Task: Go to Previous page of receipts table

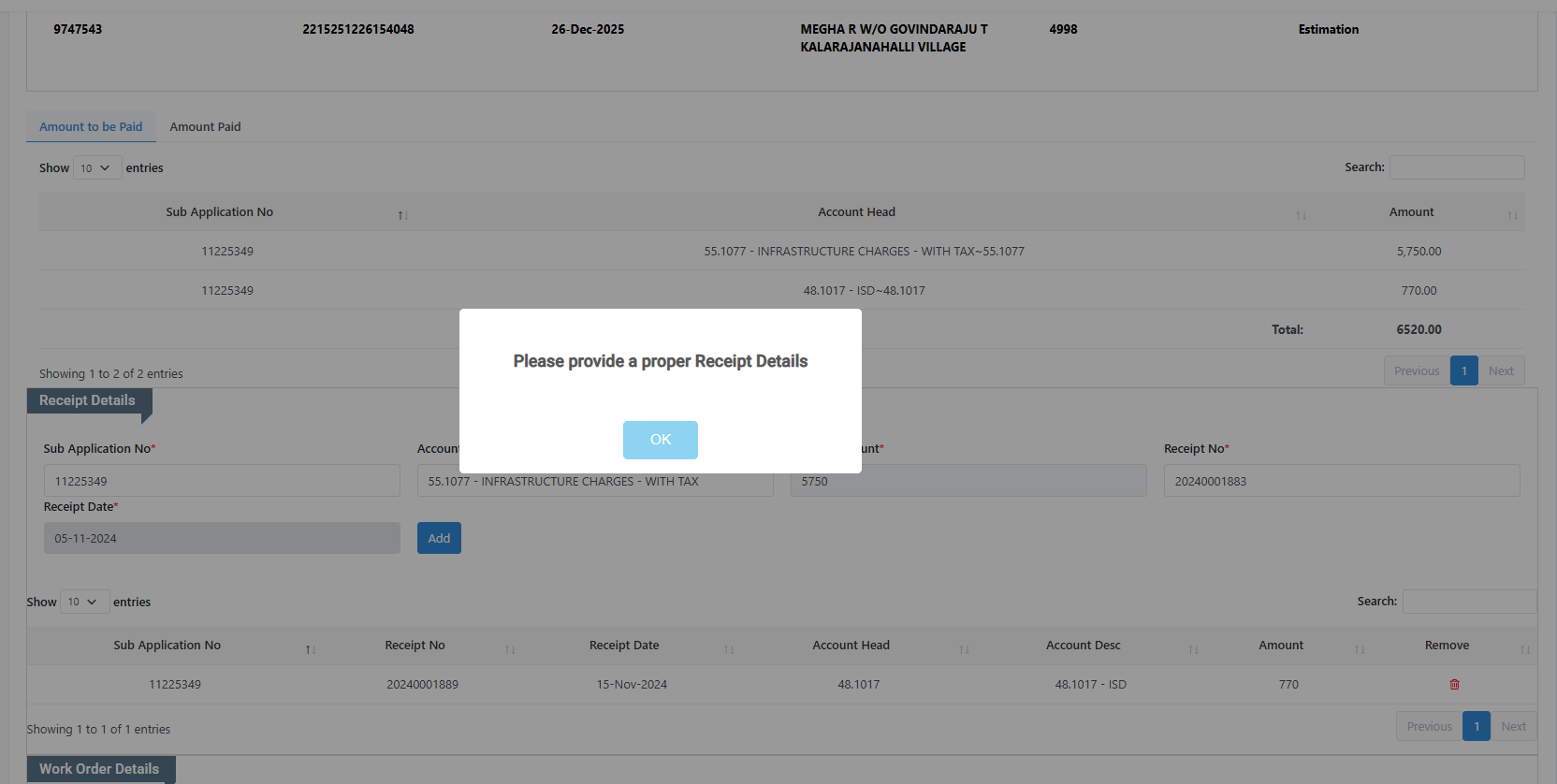Action: click(1429, 727)
